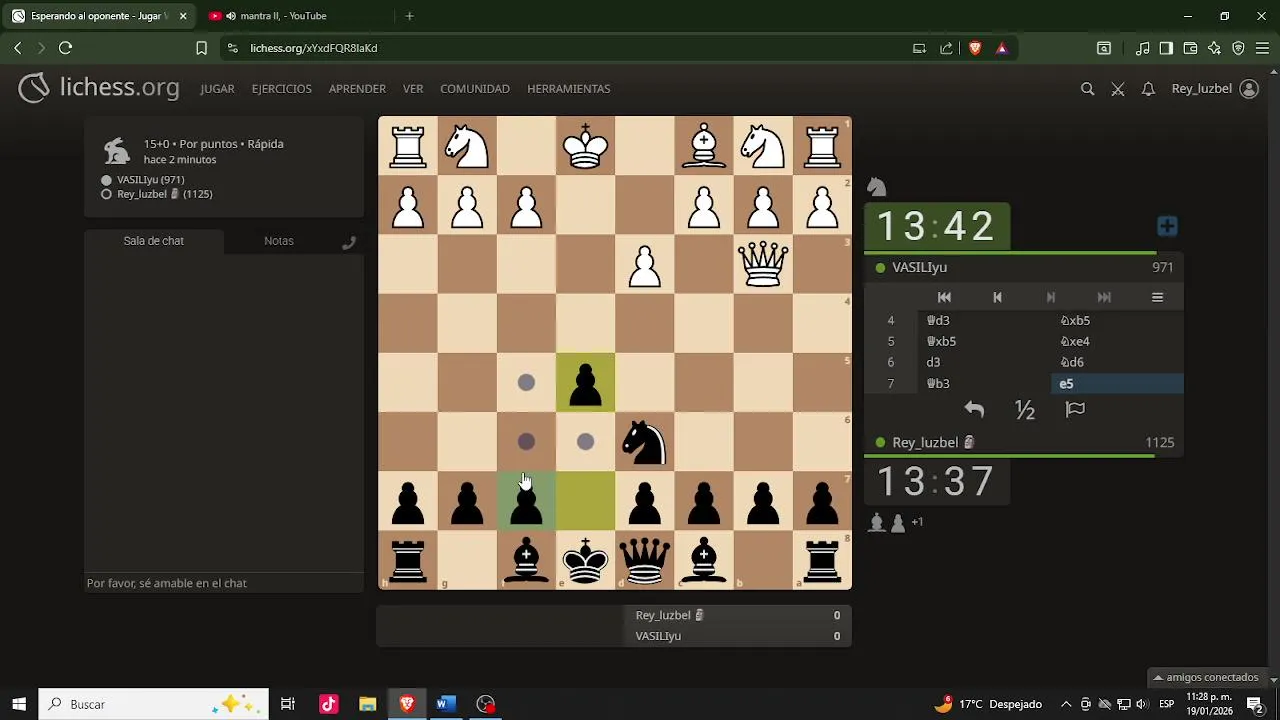This screenshot has width=1280, height=720.
Task: Open the COMUNIDAD menu
Action: (x=475, y=89)
